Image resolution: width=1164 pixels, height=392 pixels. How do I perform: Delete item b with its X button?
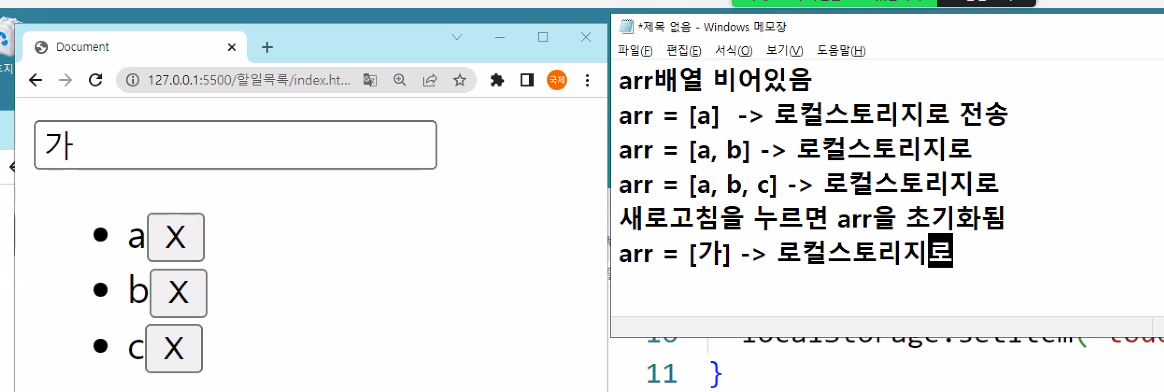(x=178, y=293)
